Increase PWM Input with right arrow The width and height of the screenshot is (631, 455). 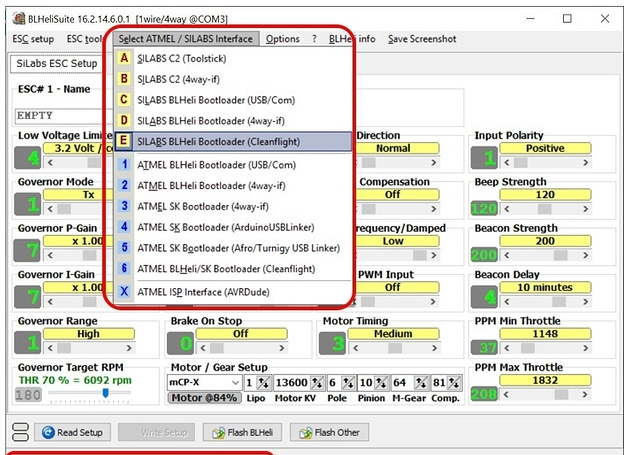[x=433, y=301]
